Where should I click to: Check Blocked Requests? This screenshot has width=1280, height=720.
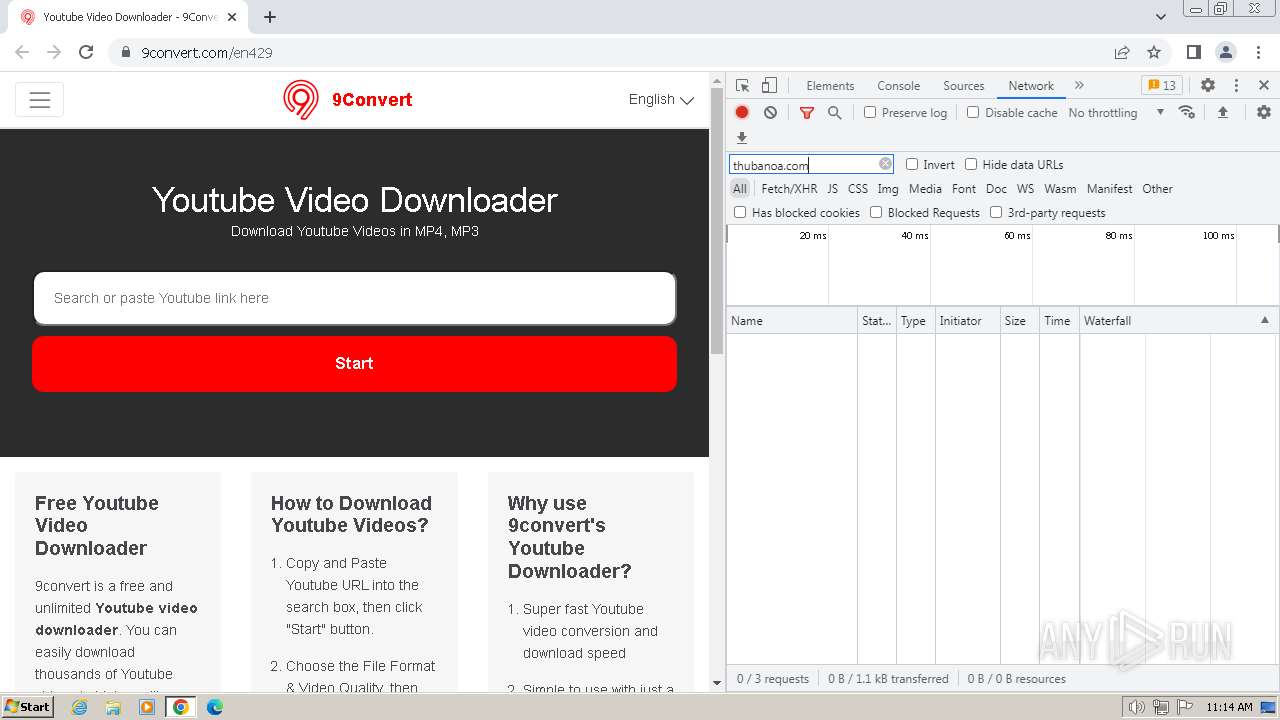(x=876, y=212)
